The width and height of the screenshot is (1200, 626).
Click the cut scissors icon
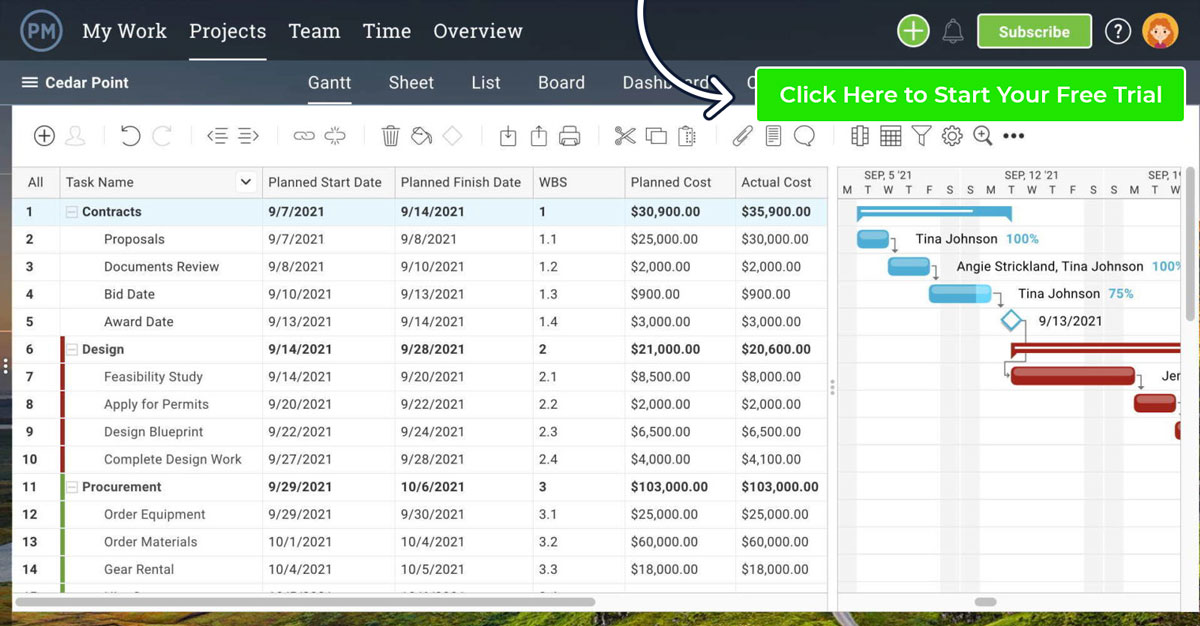point(625,136)
